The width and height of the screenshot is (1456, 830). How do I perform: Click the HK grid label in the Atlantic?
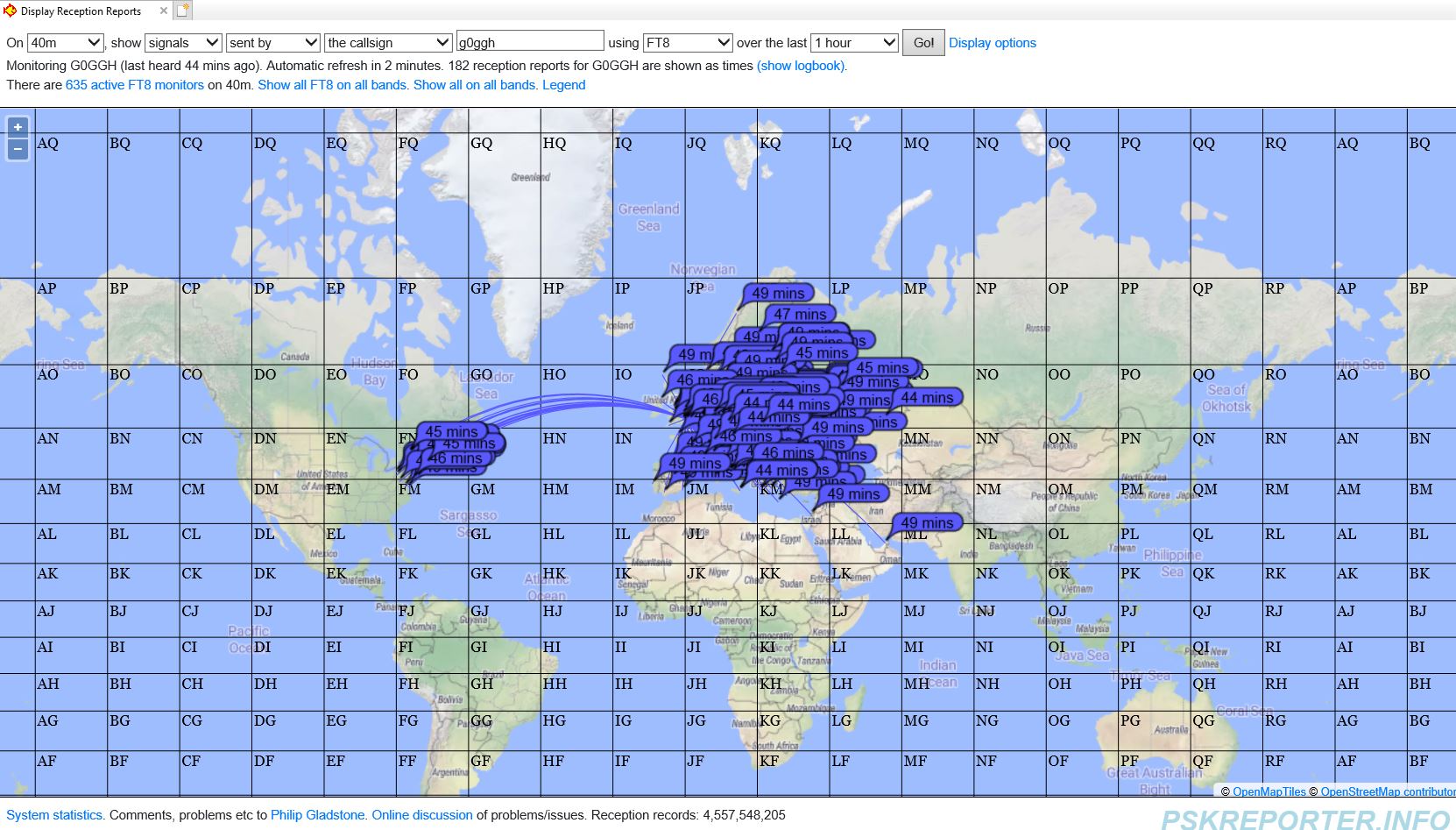point(554,573)
